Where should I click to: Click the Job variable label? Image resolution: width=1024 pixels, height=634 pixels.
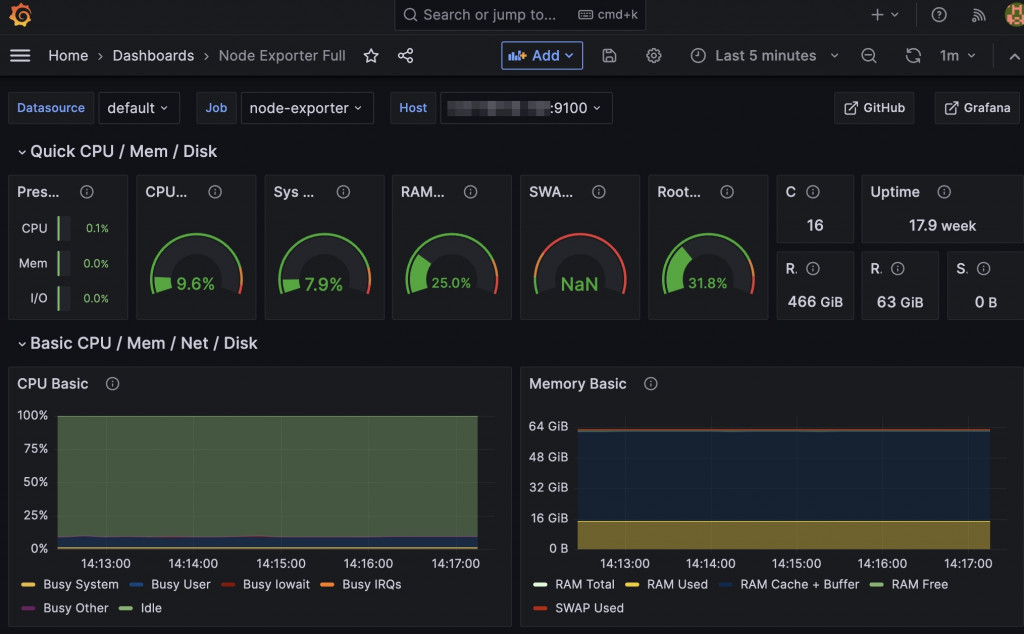(216, 108)
